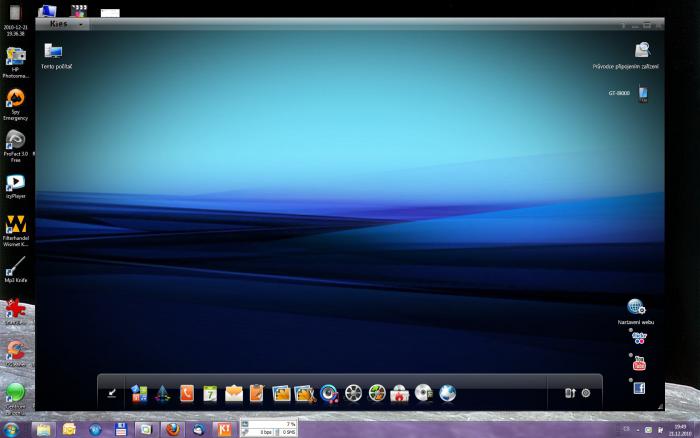Open the disc media dock icon

point(423,393)
